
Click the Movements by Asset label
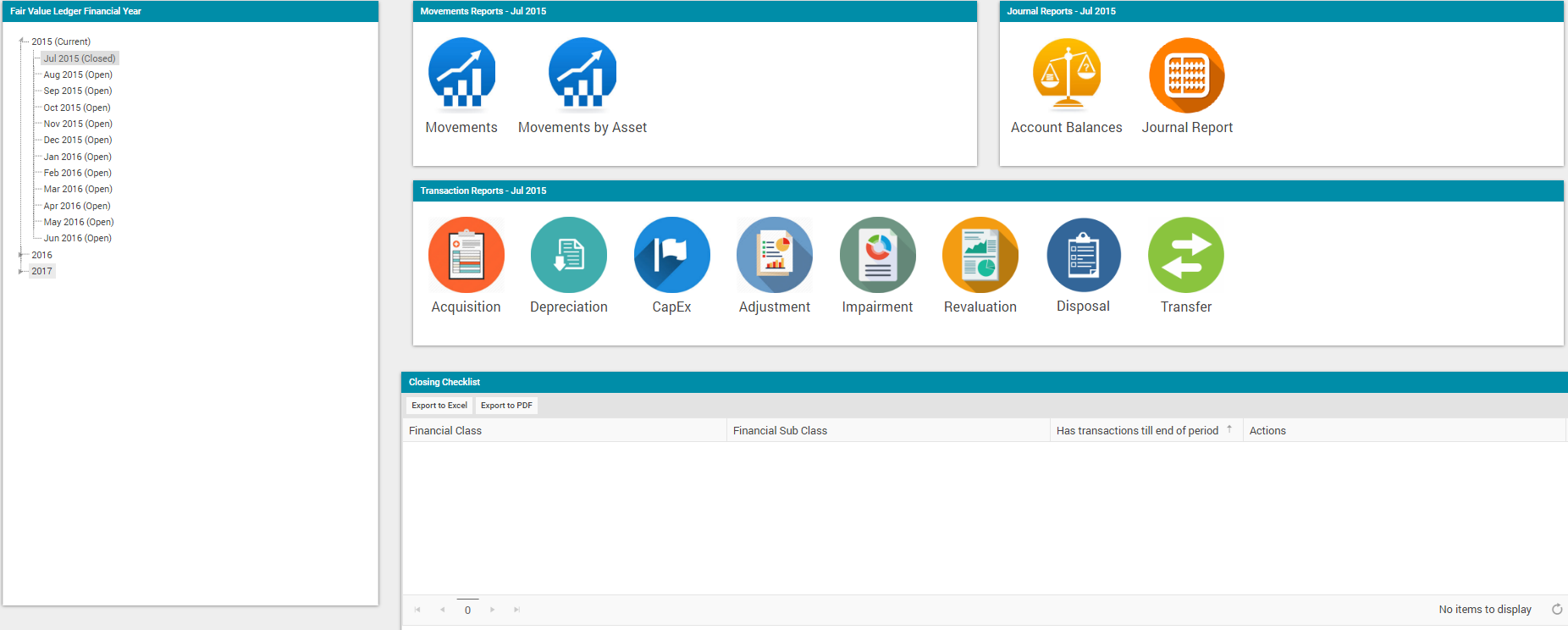(x=582, y=127)
